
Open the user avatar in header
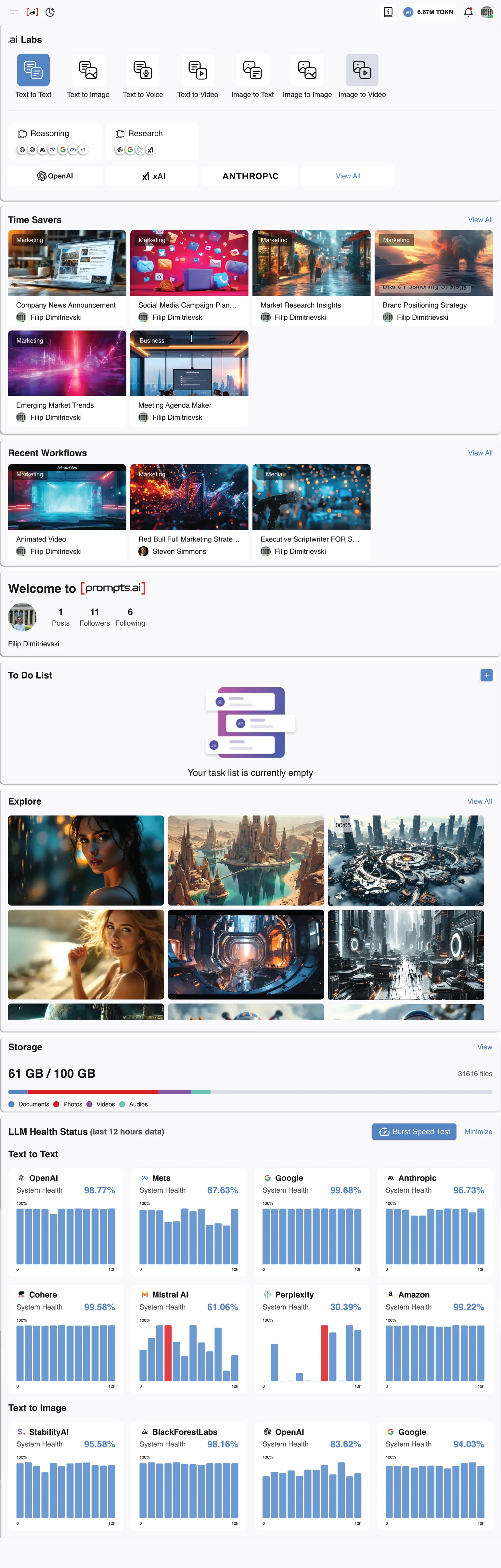point(486,12)
